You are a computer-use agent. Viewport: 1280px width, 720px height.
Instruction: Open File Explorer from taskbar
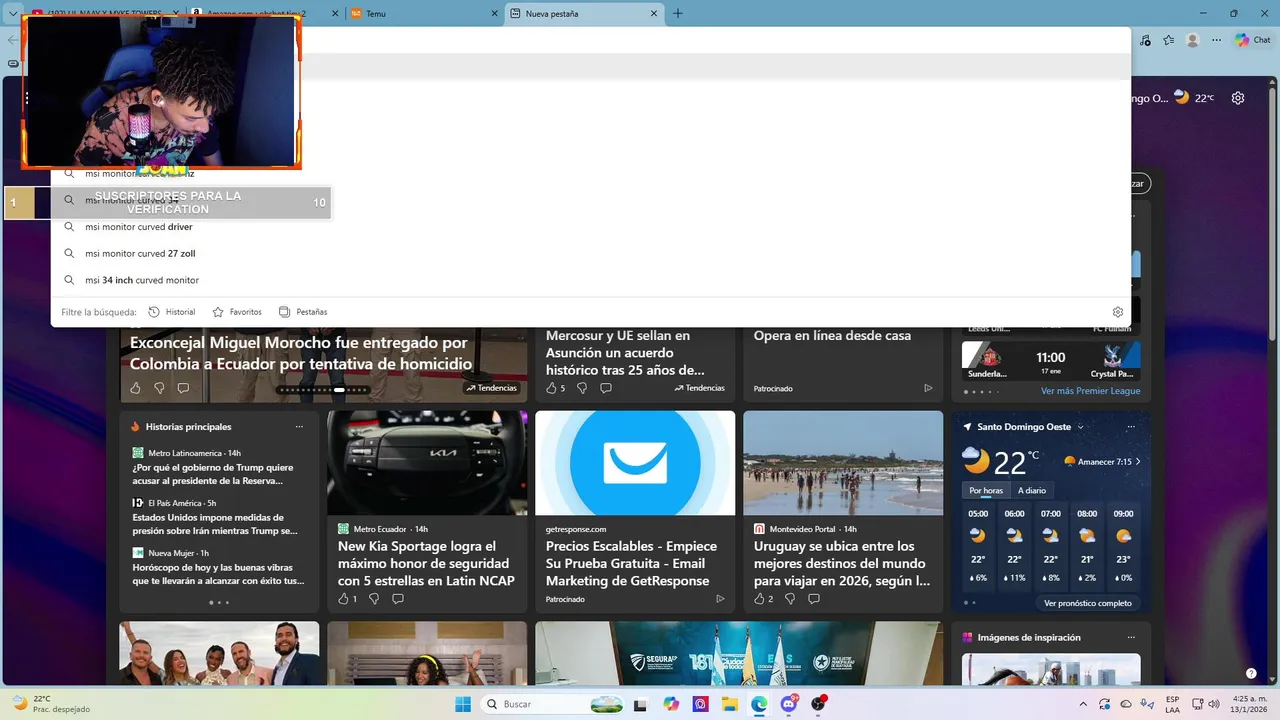[x=729, y=704]
